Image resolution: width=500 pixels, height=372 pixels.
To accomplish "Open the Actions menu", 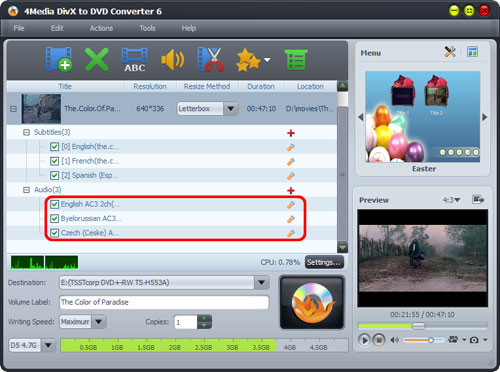I will point(101,28).
